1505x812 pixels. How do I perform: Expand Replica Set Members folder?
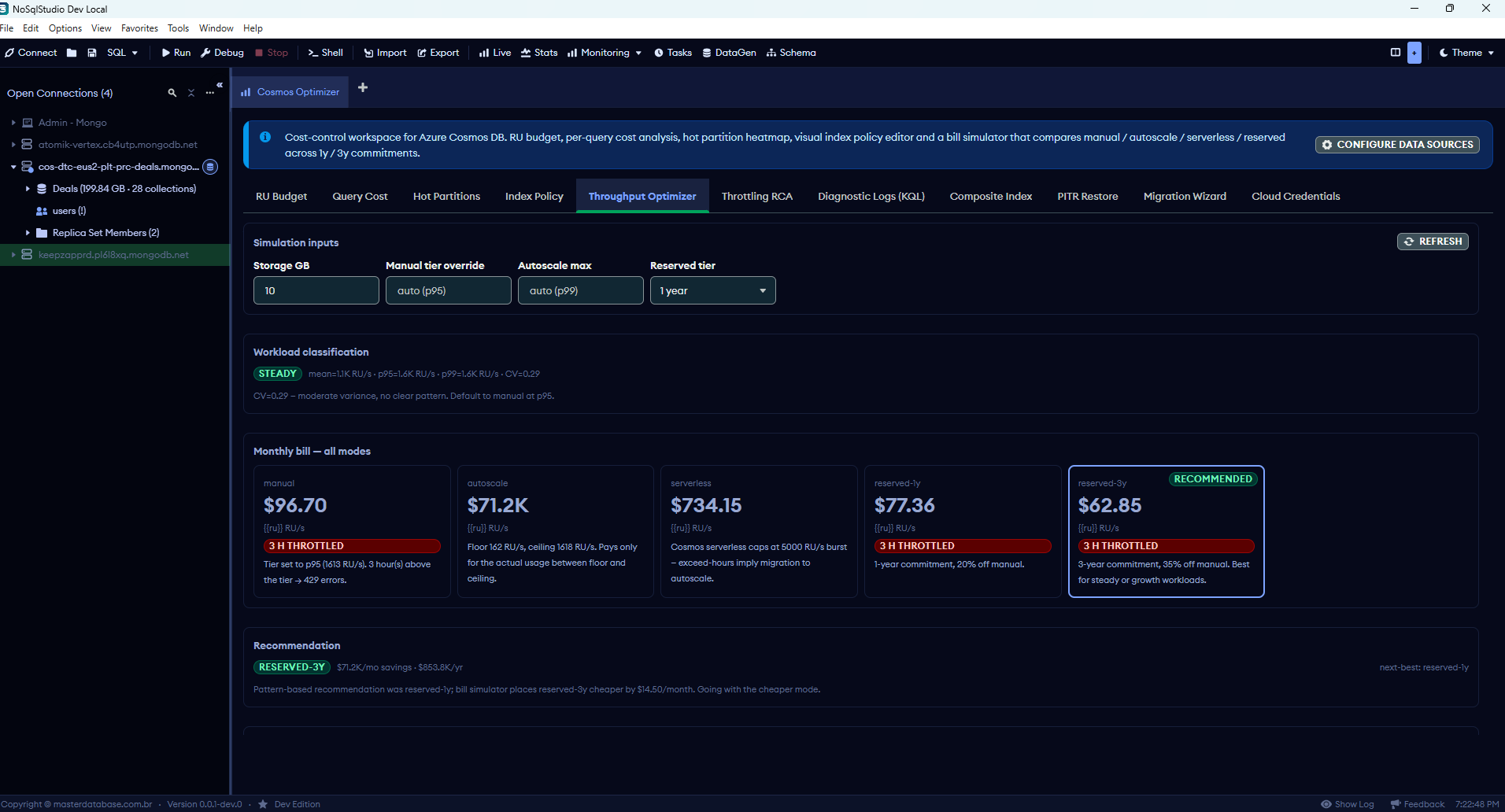[x=28, y=233]
